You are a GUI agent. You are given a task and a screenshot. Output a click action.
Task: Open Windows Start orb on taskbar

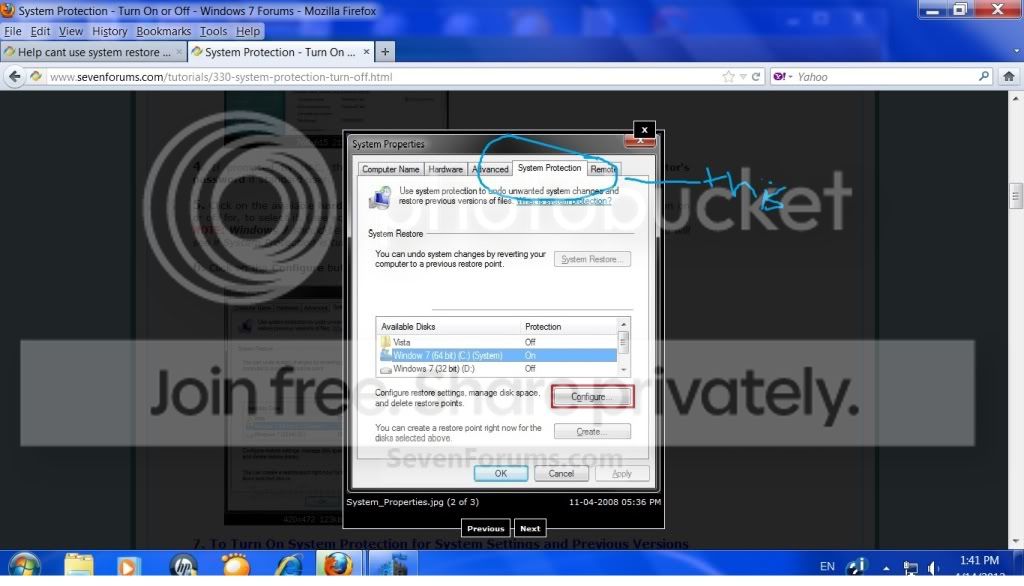point(24,564)
